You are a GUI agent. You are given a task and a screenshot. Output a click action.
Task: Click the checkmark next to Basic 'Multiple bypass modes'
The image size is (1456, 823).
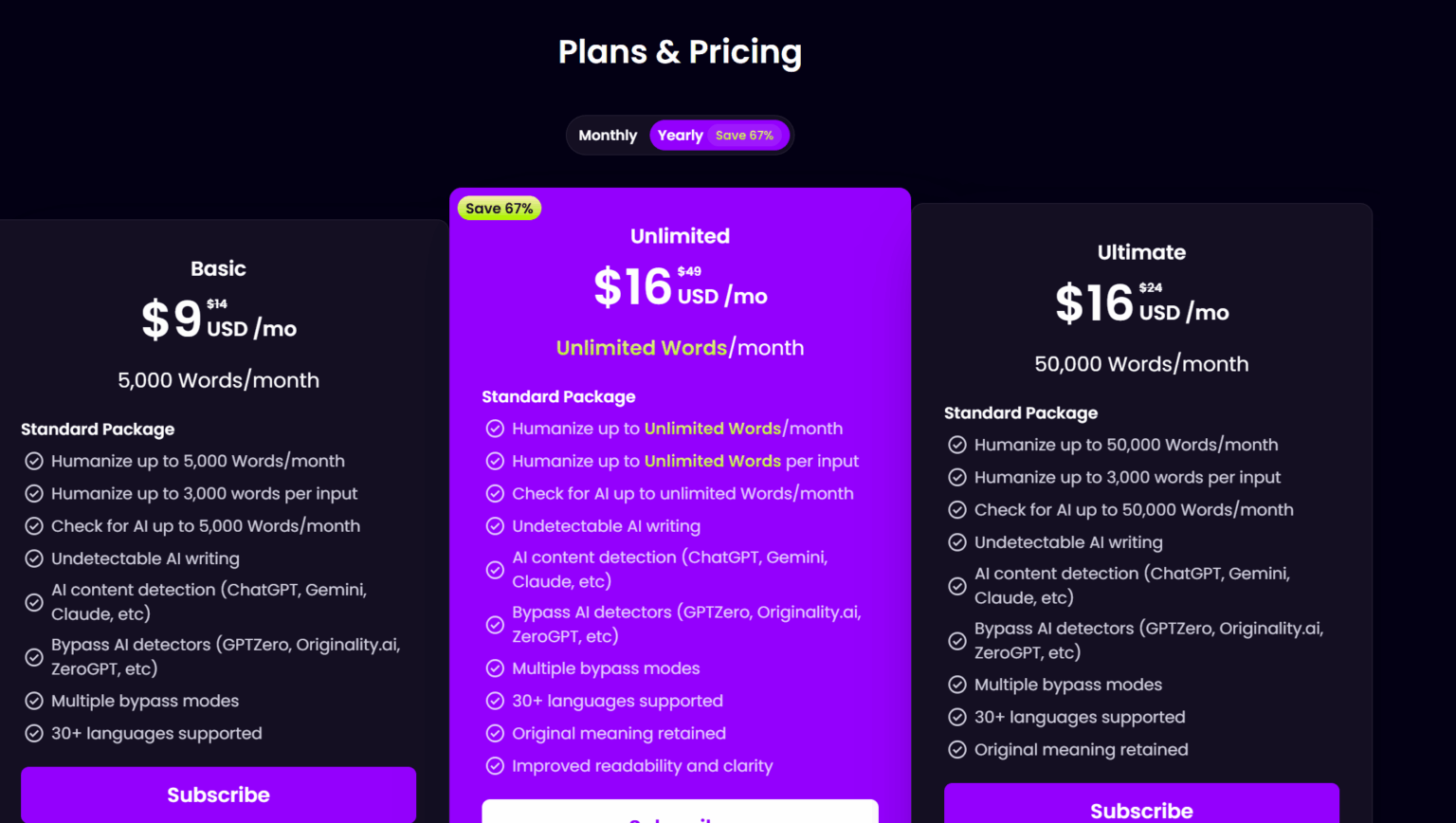34,701
